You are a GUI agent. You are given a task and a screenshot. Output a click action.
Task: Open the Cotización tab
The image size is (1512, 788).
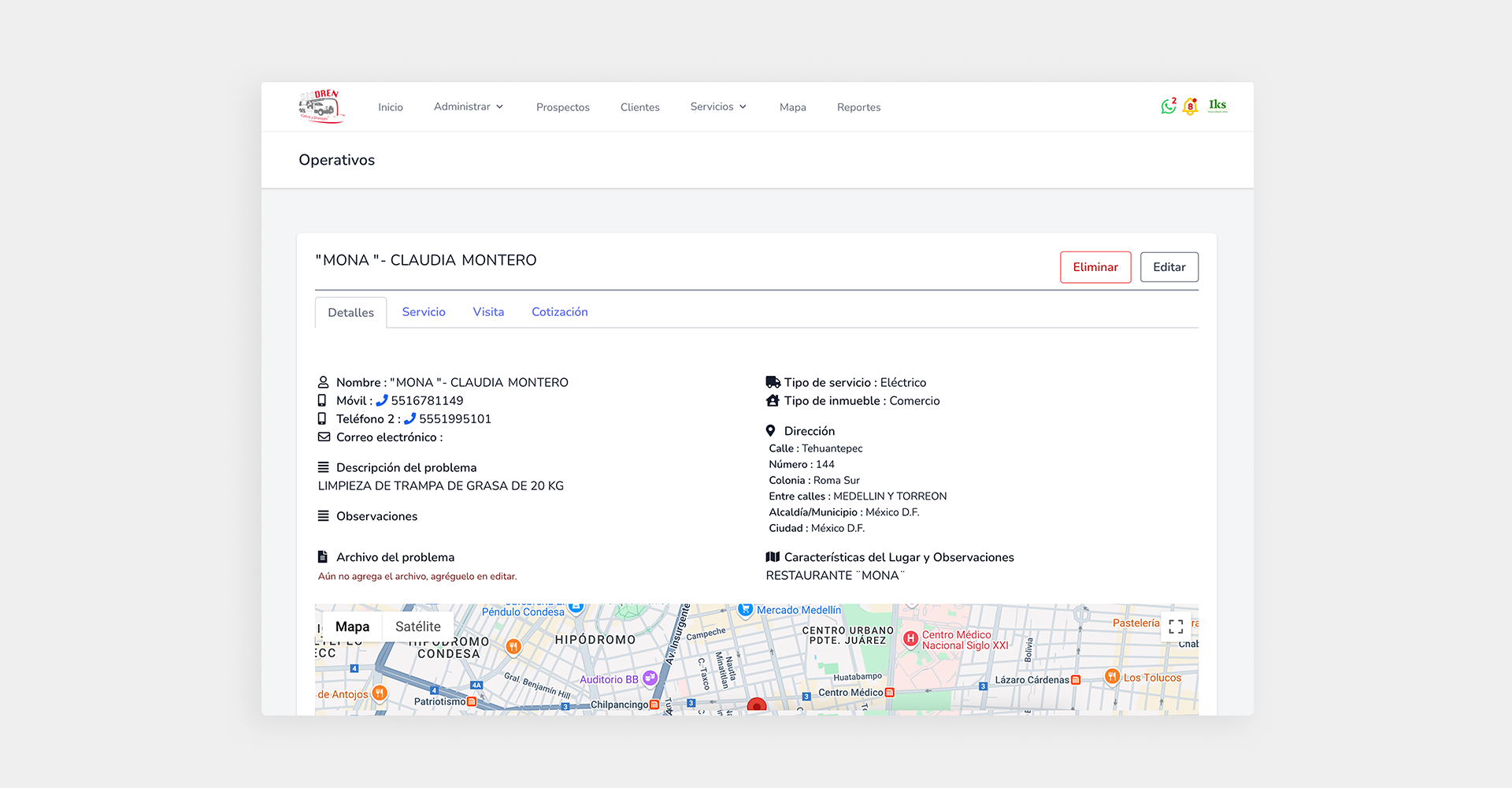click(559, 312)
